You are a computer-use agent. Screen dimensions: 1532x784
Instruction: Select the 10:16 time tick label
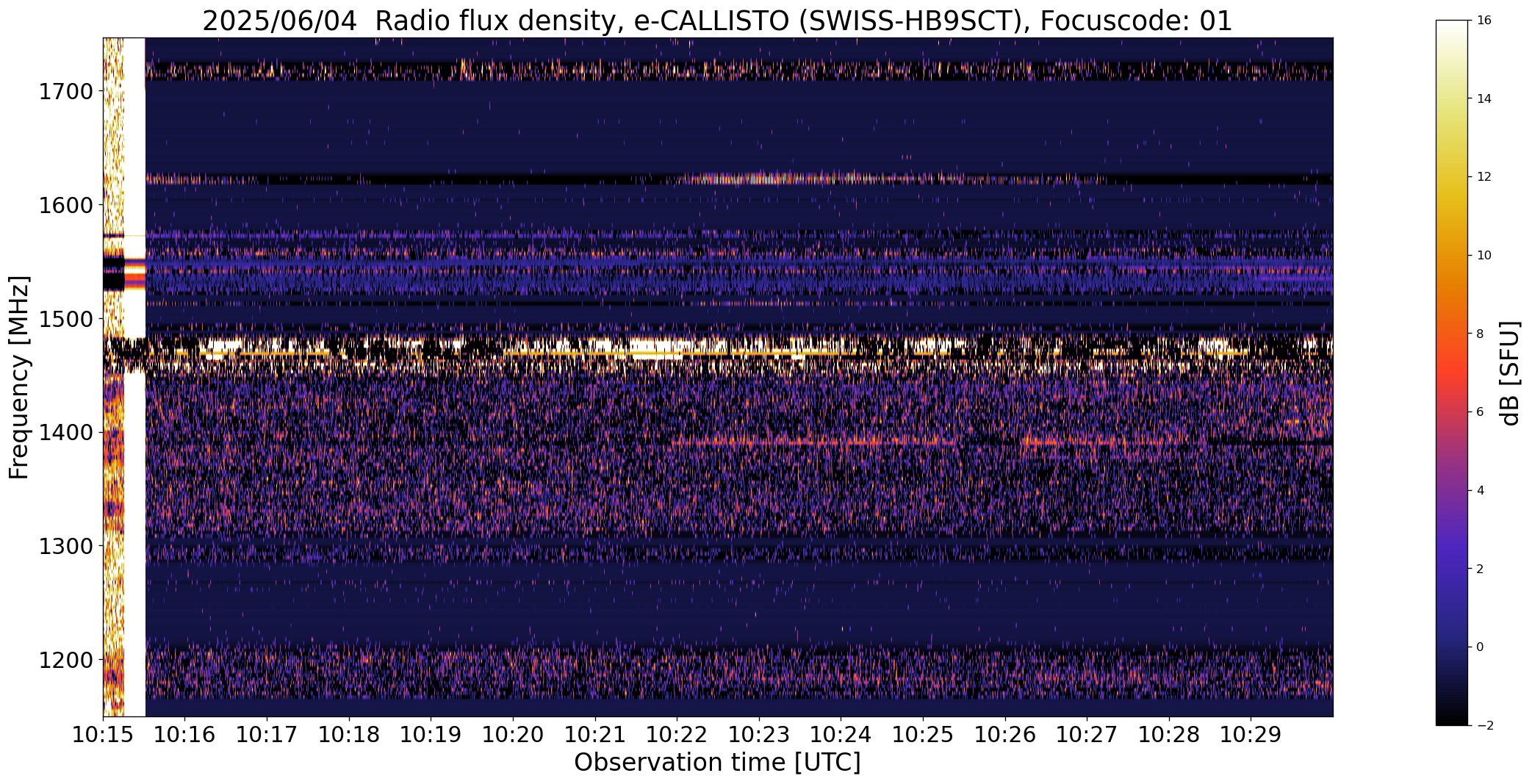coord(185,735)
